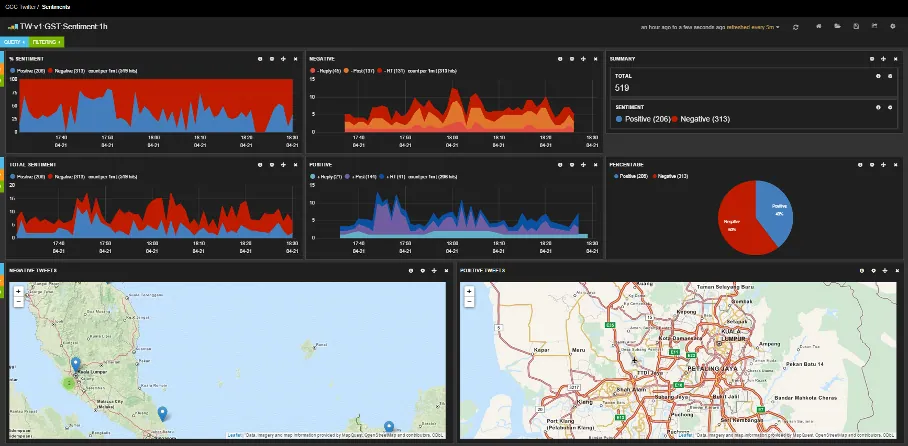Open dashboard settings gear in top bar
Image resolution: width=908 pixels, height=446 pixels.
(x=893, y=27)
